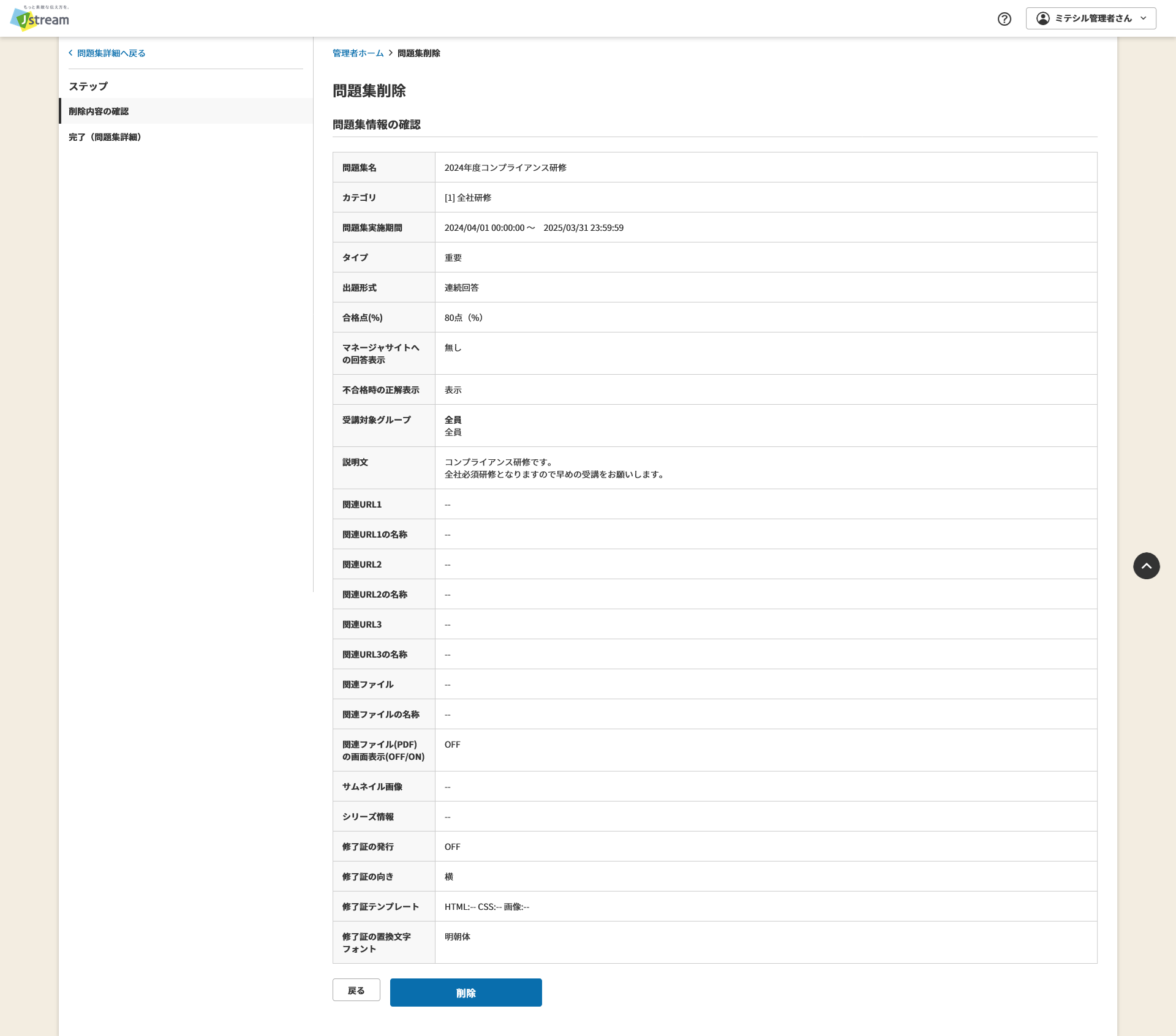Click the scroll-to-top arrow button
The width and height of the screenshot is (1176, 1036).
[1147, 566]
